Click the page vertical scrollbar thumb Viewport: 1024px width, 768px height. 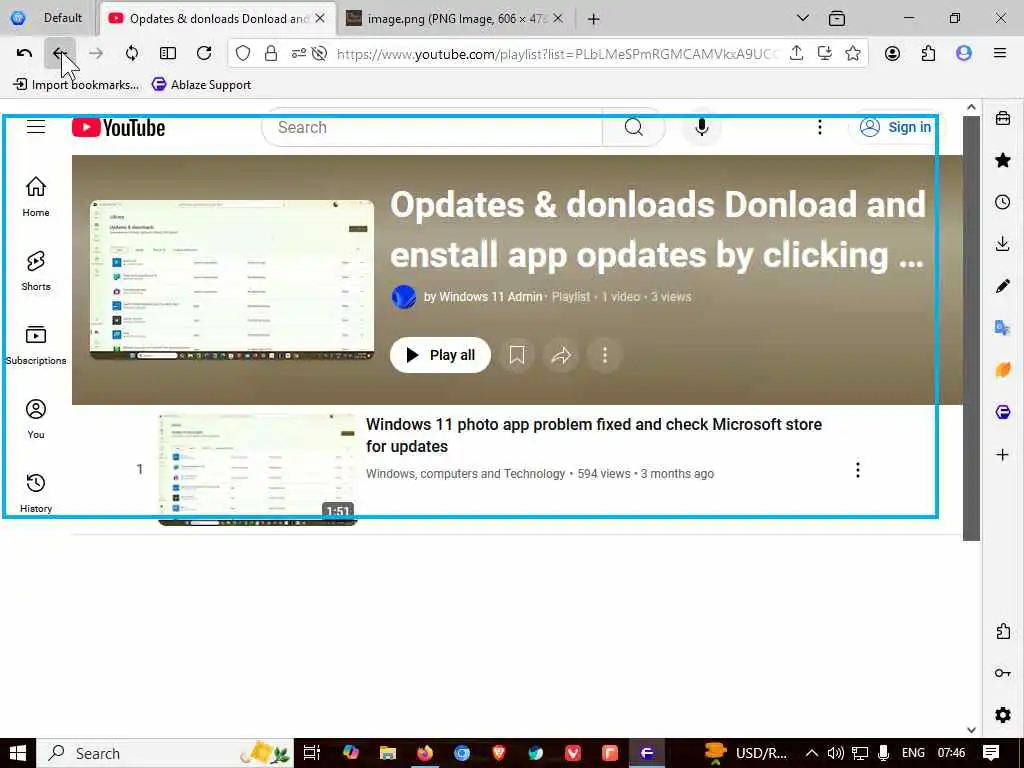pyautogui.click(x=972, y=328)
